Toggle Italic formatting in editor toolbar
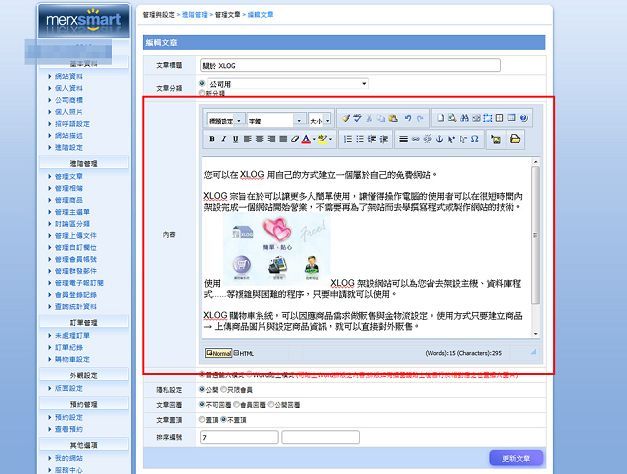 coord(224,139)
